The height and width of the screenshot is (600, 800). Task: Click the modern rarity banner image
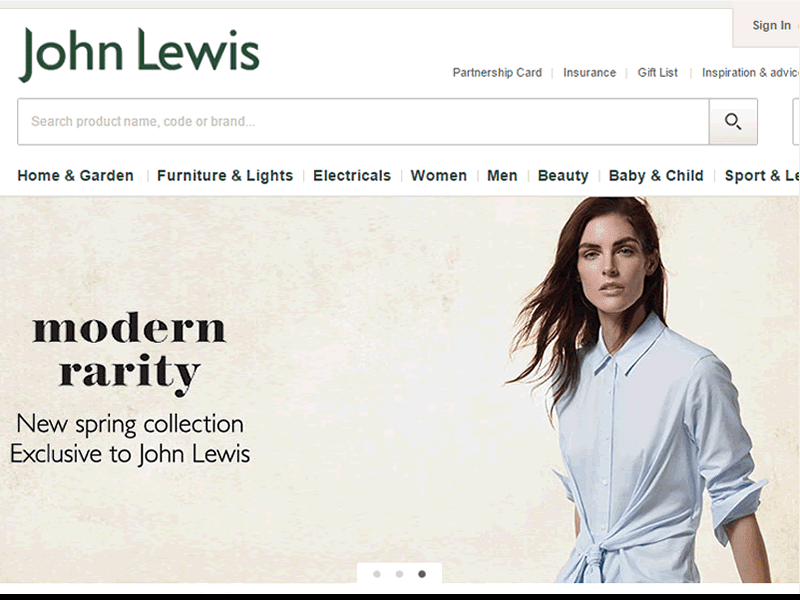pyautogui.click(x=400, y=390)
